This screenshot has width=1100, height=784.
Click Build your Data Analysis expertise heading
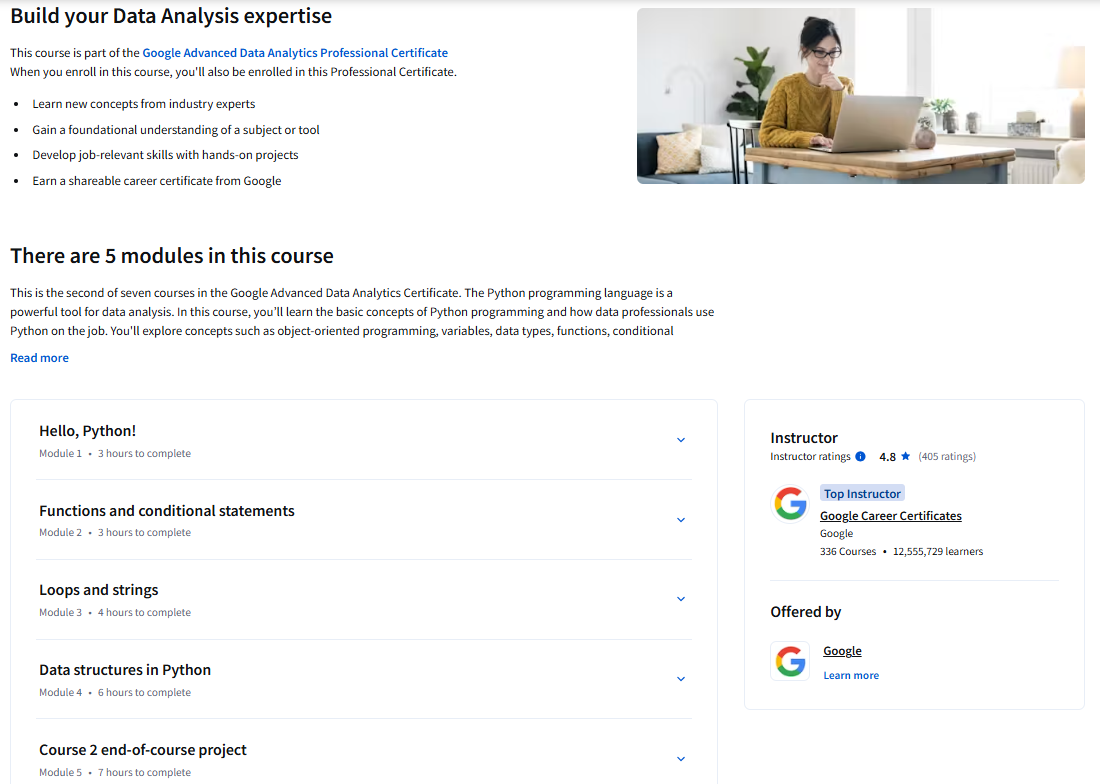point(171,16)
